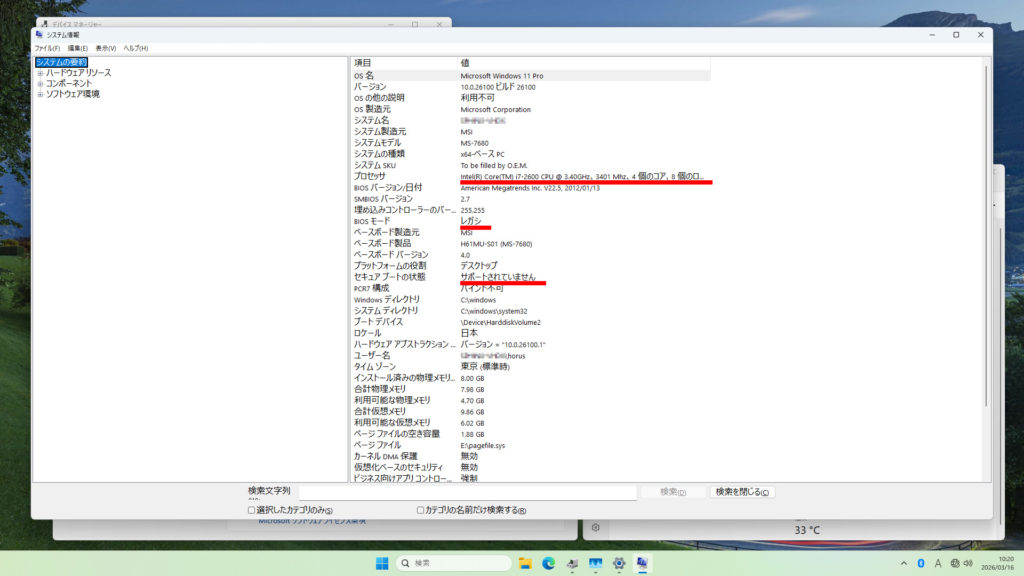Launch Microsoft Edge from the taskbar
This screenshot has width=1024, height=576.
[548, 563]
